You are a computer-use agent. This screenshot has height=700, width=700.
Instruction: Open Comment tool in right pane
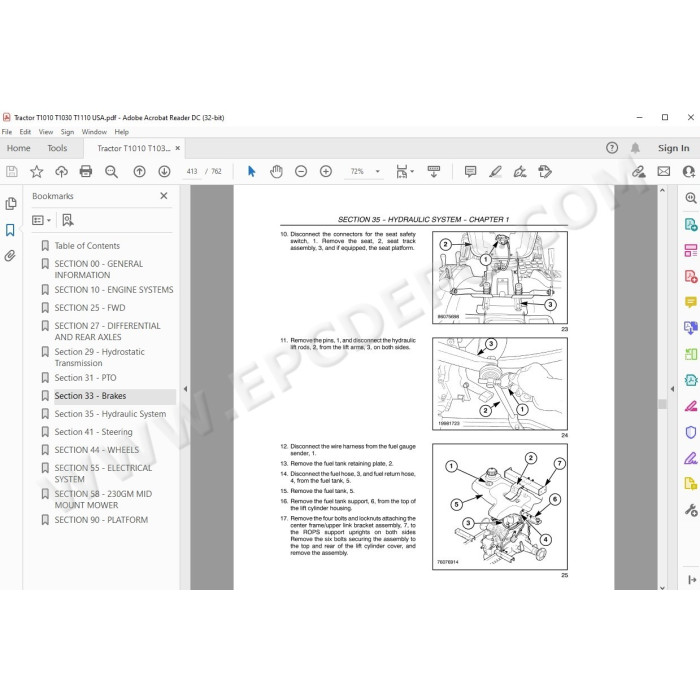click(x=691, y=302)
